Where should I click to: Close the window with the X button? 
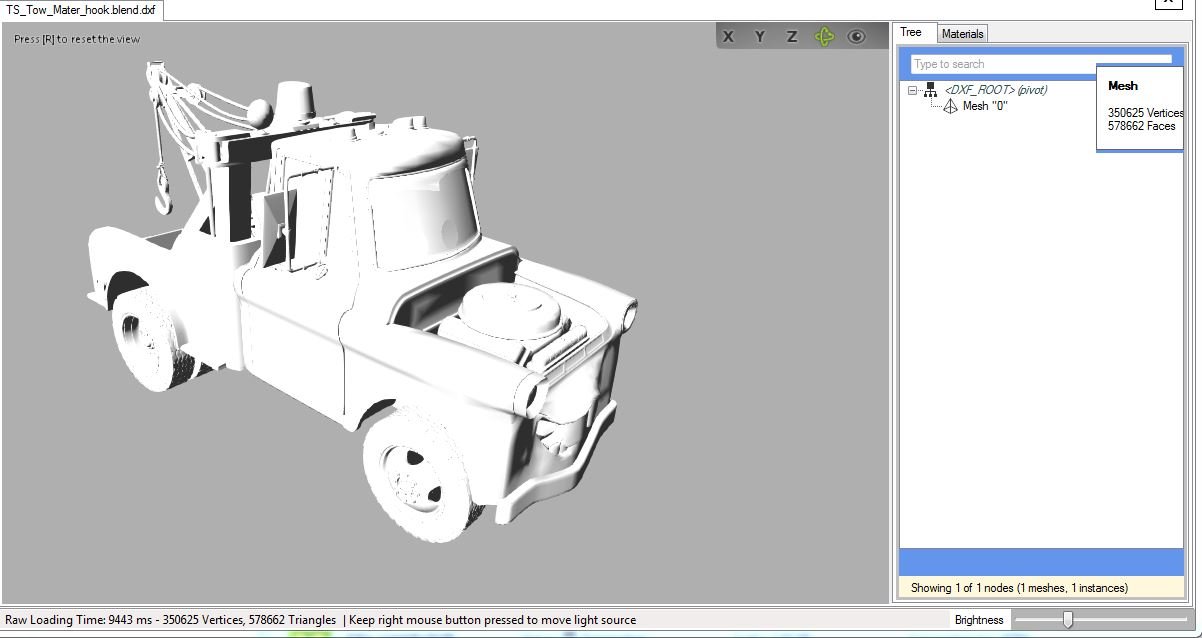(x=1167, y=3)
